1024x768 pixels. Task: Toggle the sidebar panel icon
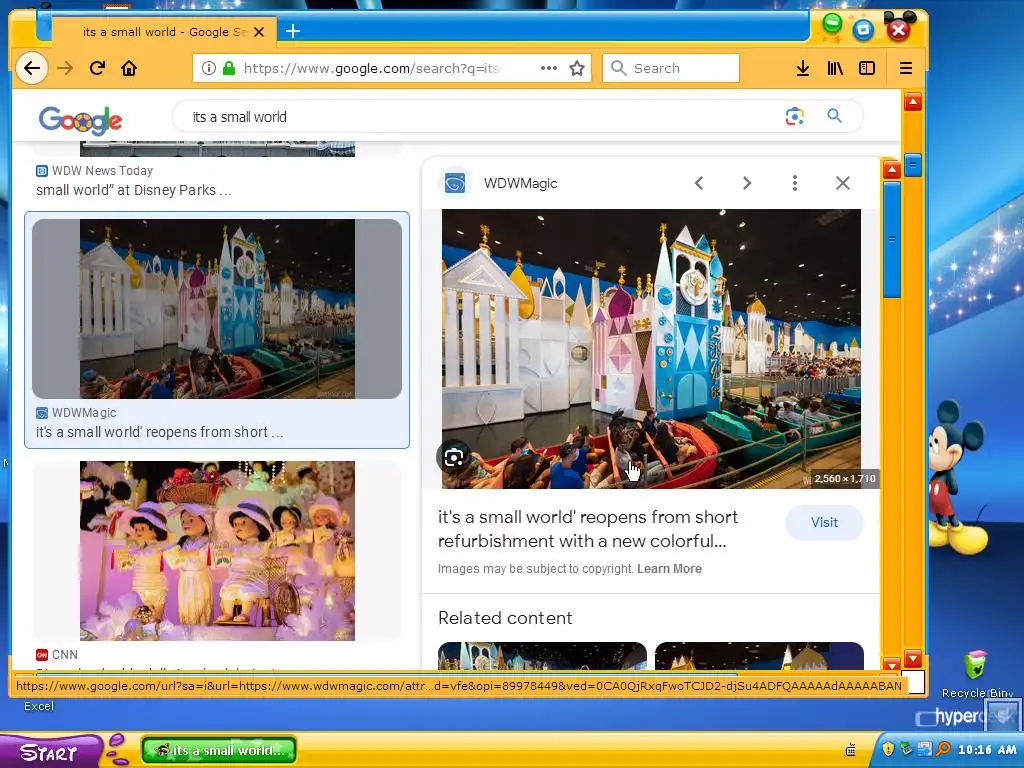tap(867, 68)
